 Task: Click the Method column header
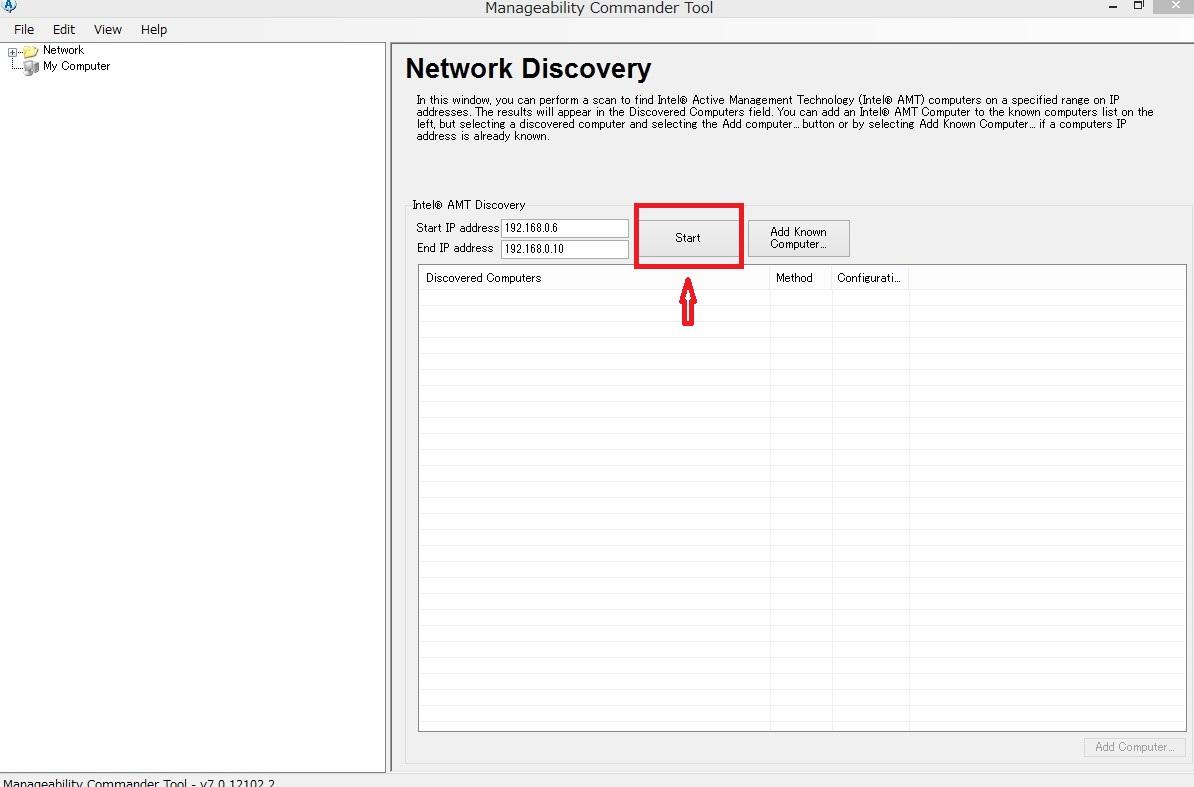click(800, 278)
